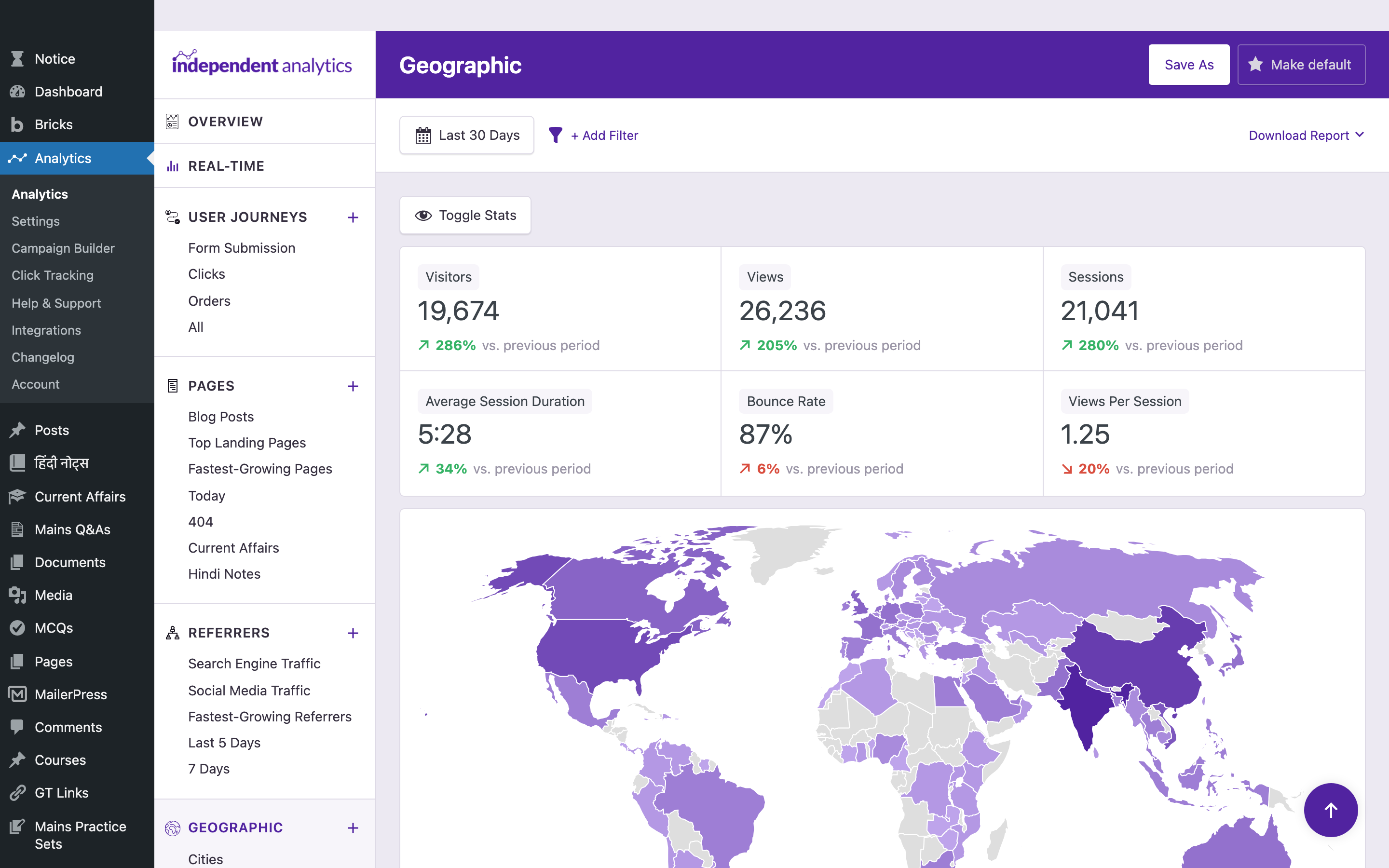Click the Analytics line-chart icon
This screenshot has height=868, width=1389.
[17, 158]
